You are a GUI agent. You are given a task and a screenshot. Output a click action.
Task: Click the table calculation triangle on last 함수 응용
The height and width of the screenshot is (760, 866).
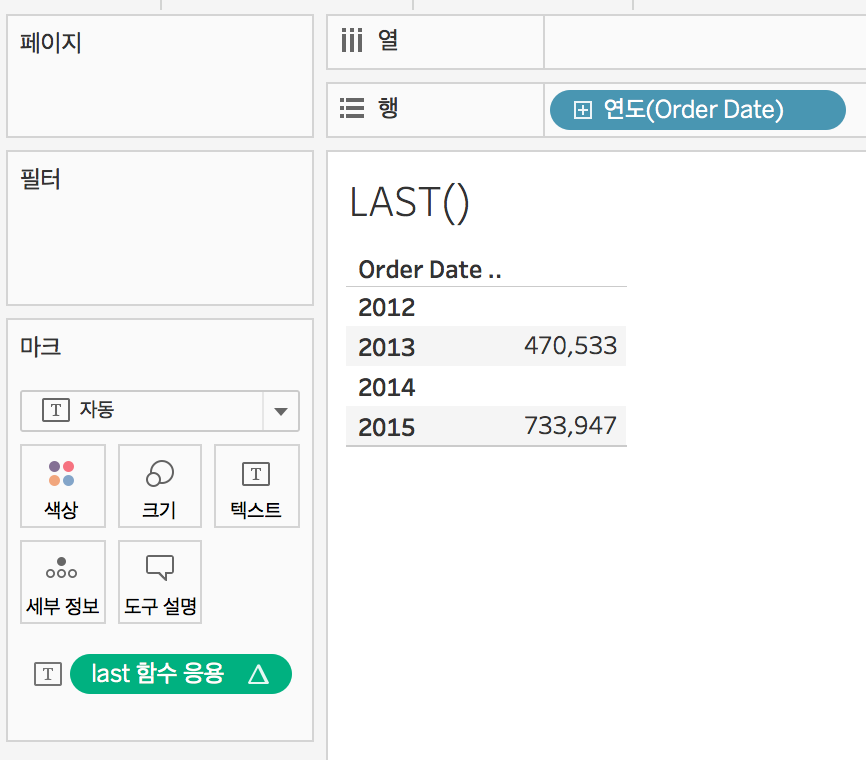(x=258, y=674)
